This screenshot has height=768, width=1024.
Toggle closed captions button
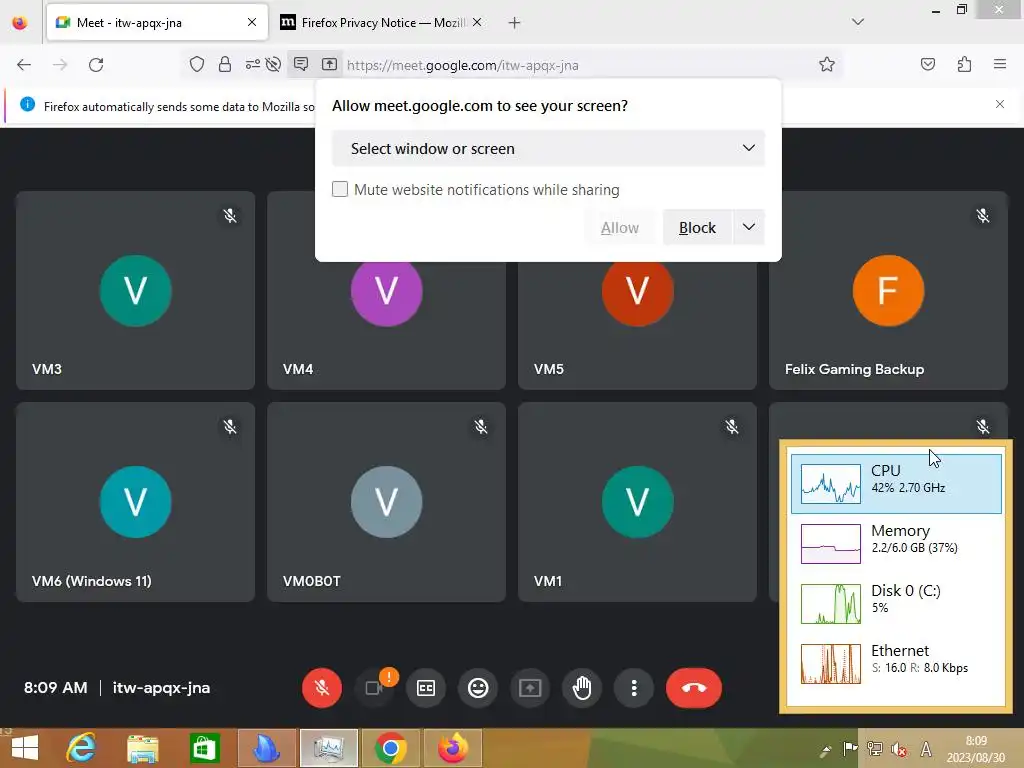(x=426, y=688)
